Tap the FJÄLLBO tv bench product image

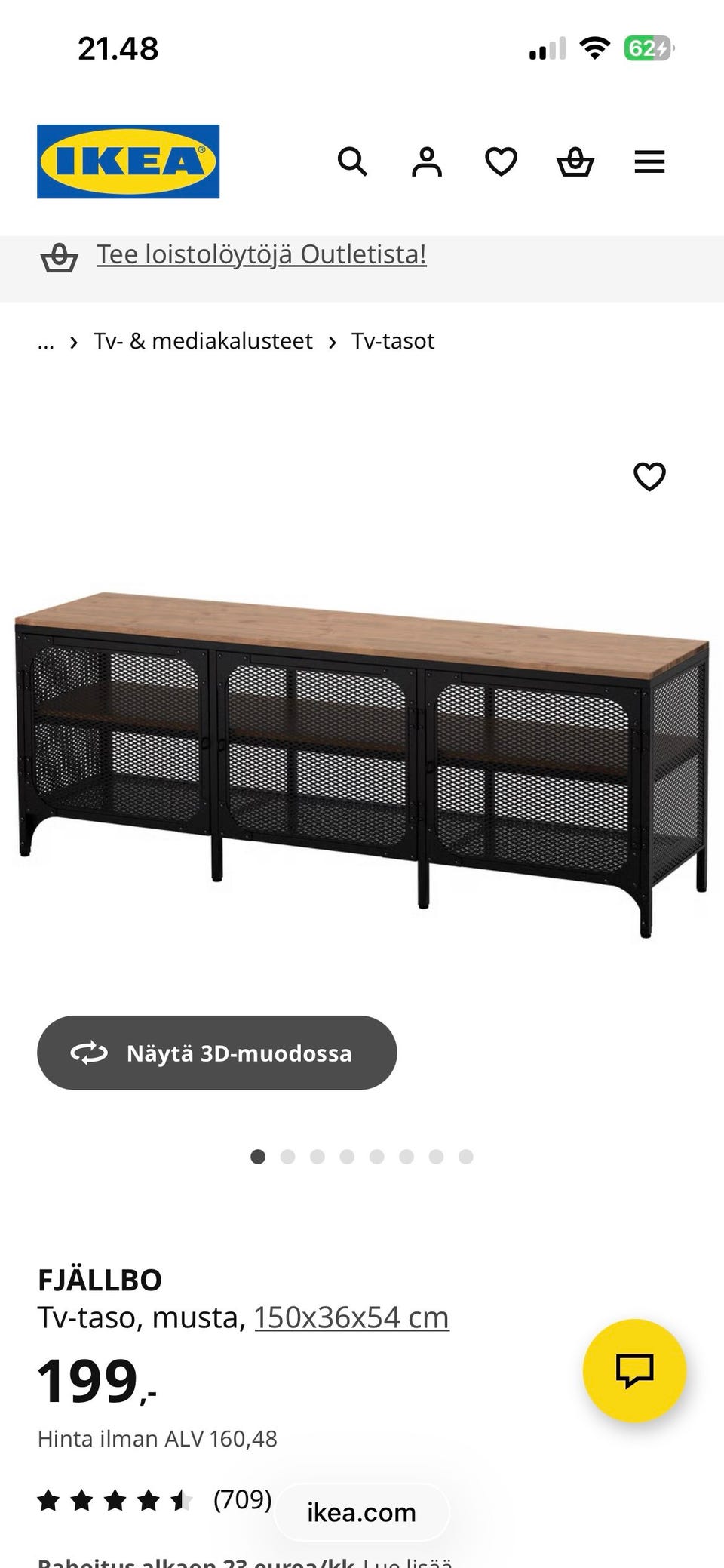pos(362,764)
